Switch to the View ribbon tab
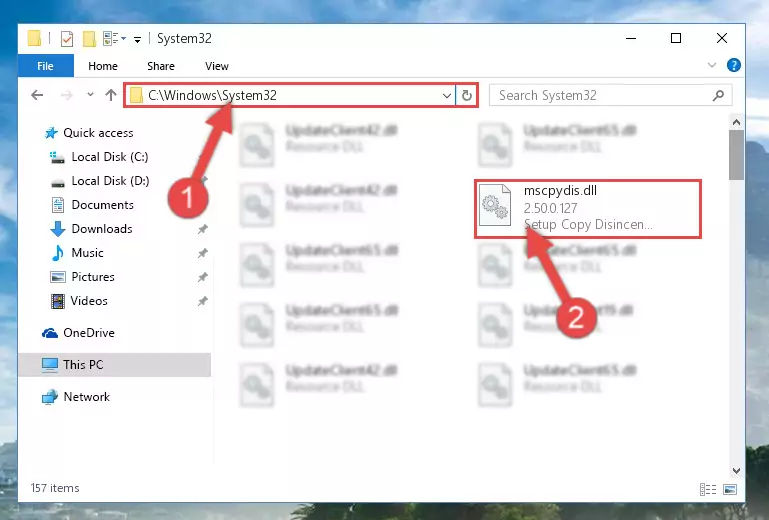Image resolution: width=769 pixels, height=520 pixels. tap(217, 66)
